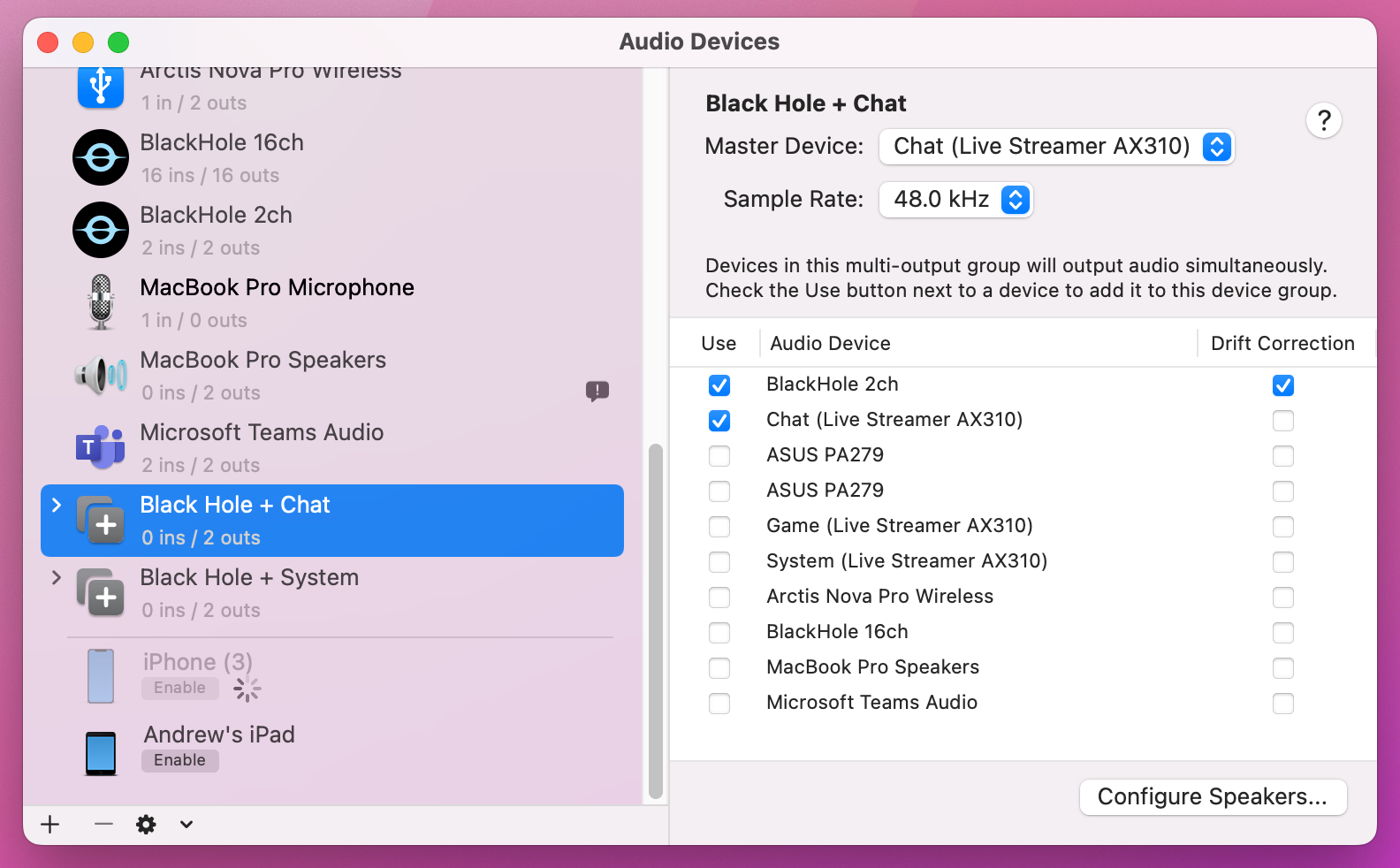The height and width of the screenshot is (868, 1400).
Task: Open the chevron menu beside the gear
Action: (x=186, y=825)
